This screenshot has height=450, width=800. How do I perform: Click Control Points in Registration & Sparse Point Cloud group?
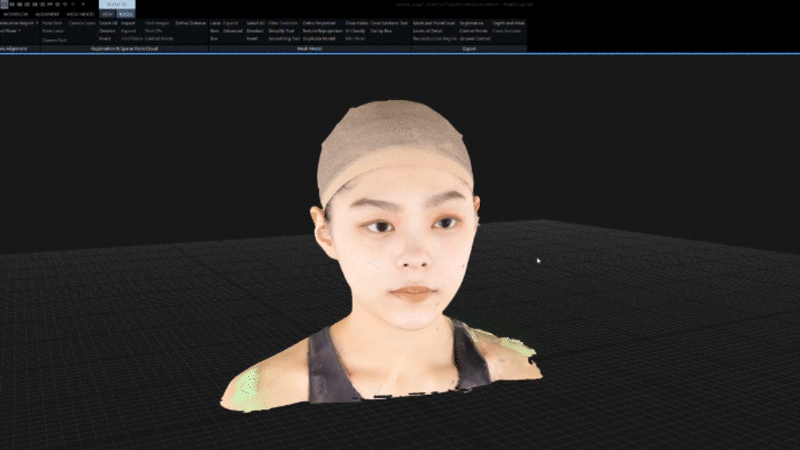159,39
